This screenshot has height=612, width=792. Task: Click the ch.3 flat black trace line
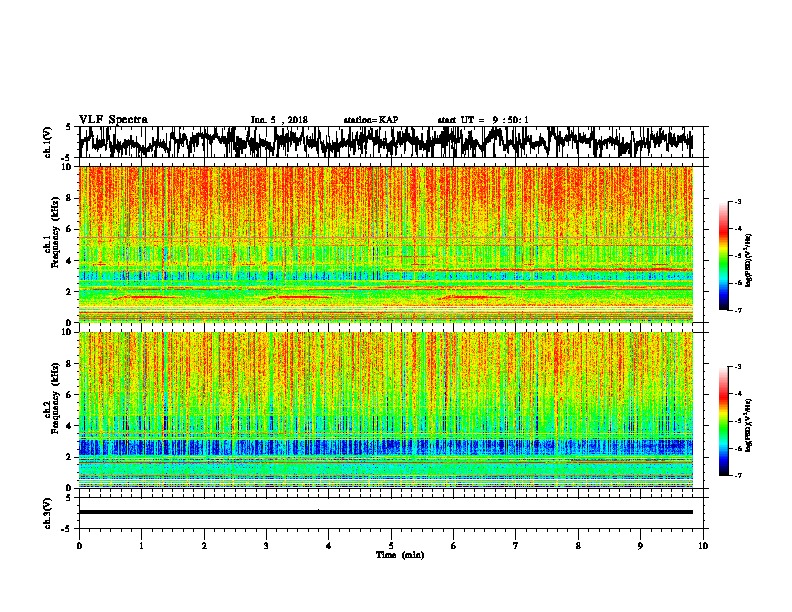[x=386, y=512]
